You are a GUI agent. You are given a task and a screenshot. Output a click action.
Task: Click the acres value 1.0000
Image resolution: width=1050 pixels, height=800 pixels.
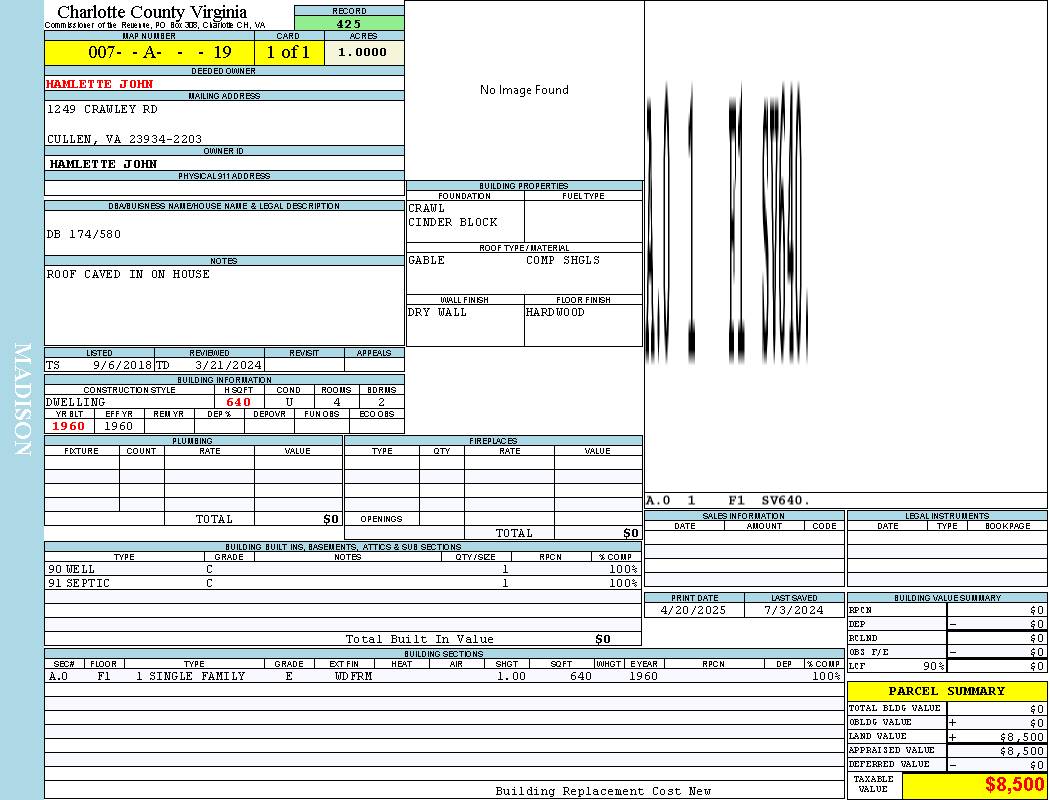click(363, 52)
